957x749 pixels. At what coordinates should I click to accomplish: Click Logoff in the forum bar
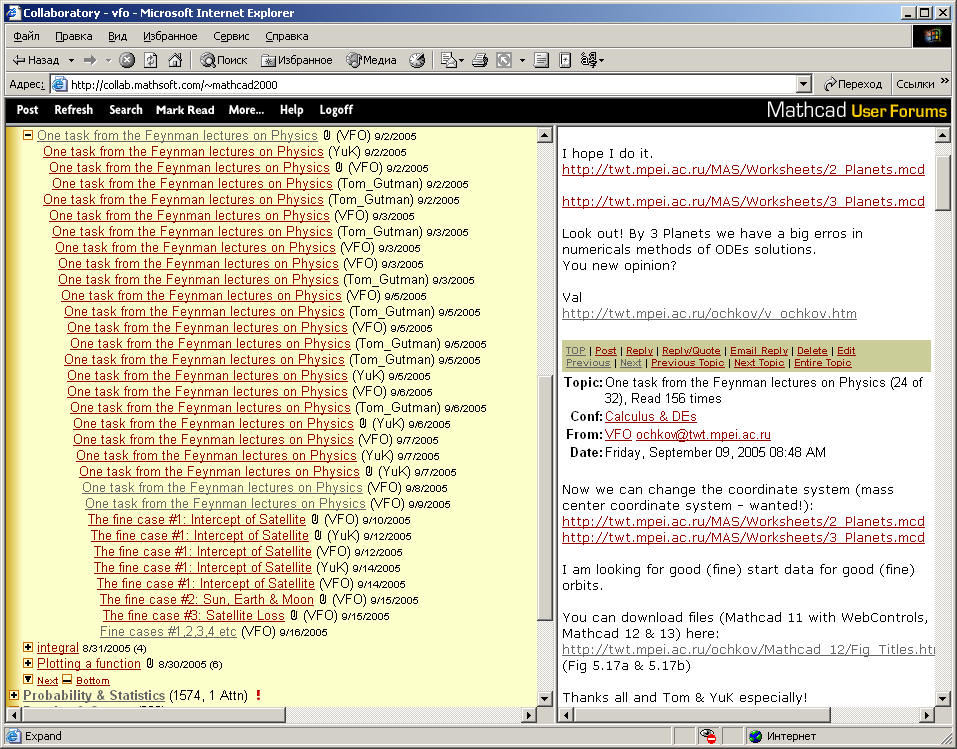point(336,110)
